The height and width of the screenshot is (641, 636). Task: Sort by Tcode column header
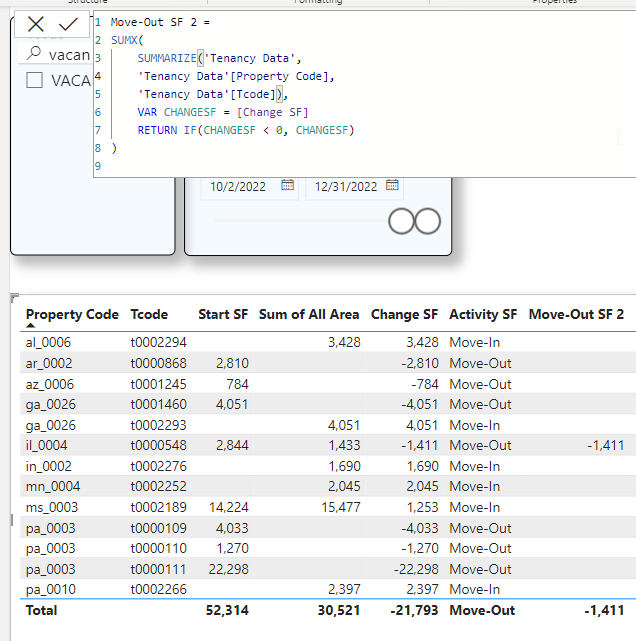coord(149,314)
